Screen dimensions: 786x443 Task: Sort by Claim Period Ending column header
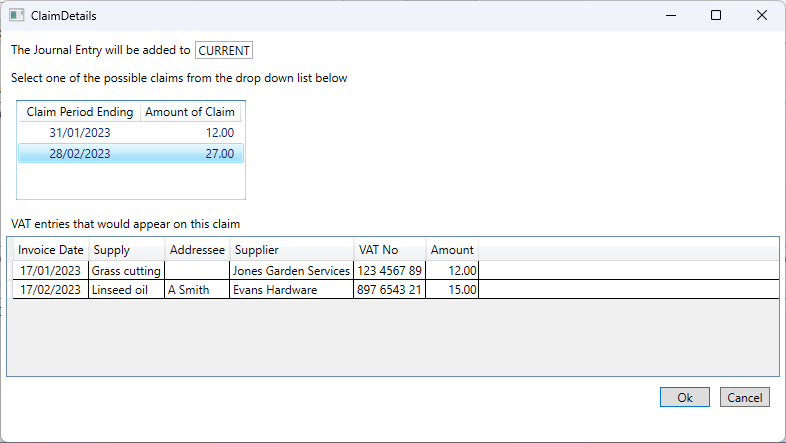pos(80,112)
